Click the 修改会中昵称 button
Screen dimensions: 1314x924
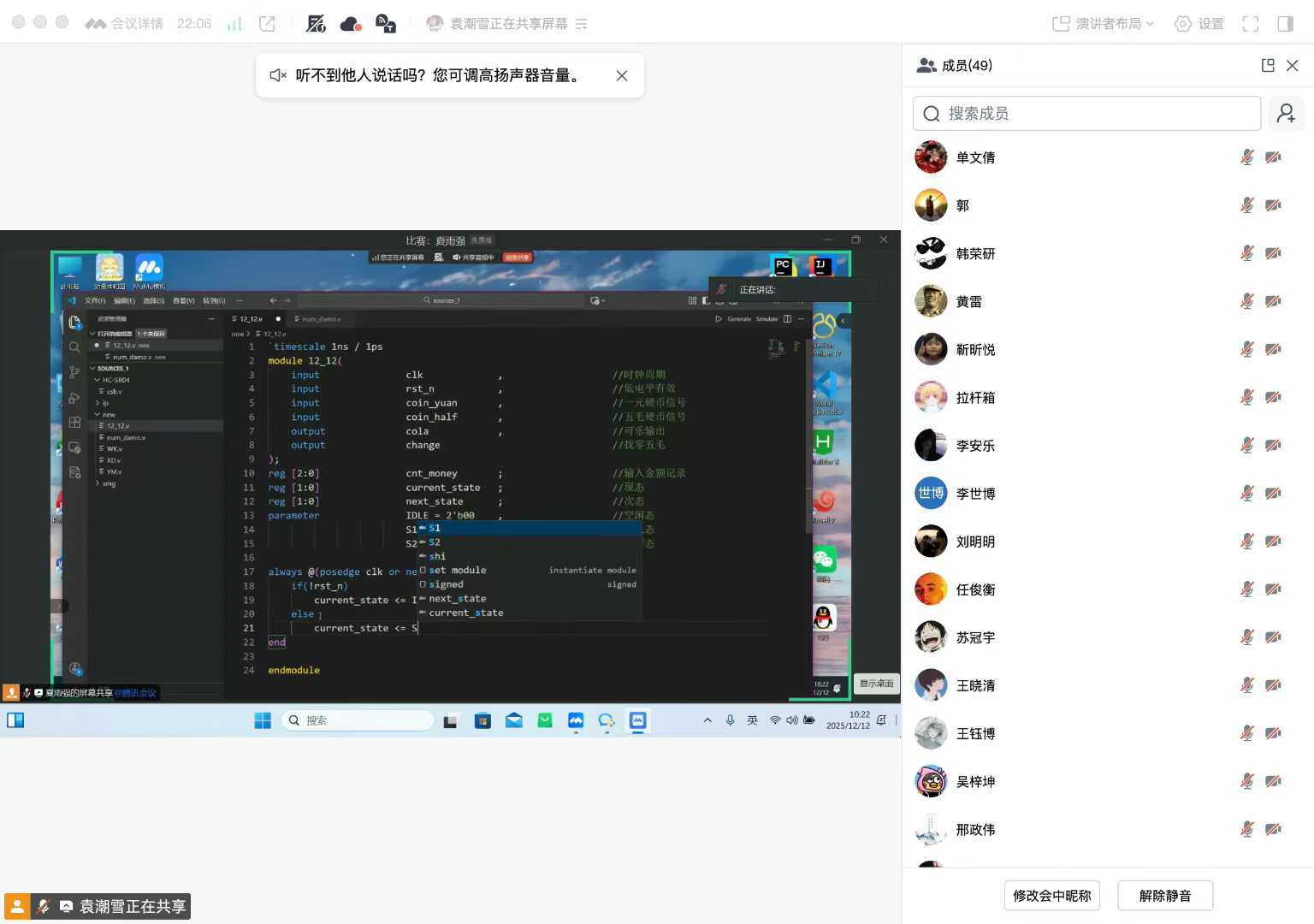[1051, 896]
